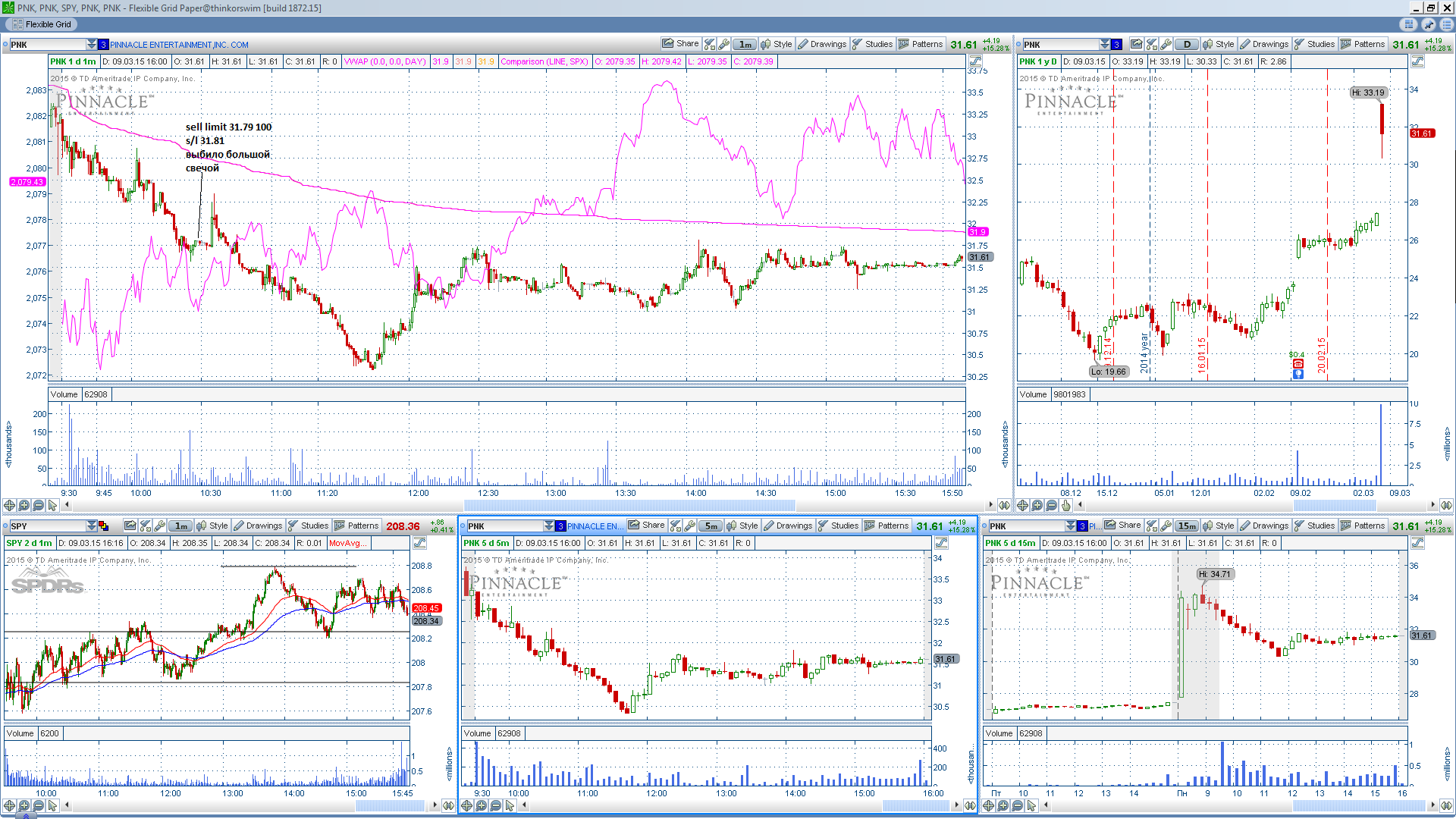Open Share menu in top-left PNK chart
Viewport: 1456px width, 819px height.
click(680, 44)
